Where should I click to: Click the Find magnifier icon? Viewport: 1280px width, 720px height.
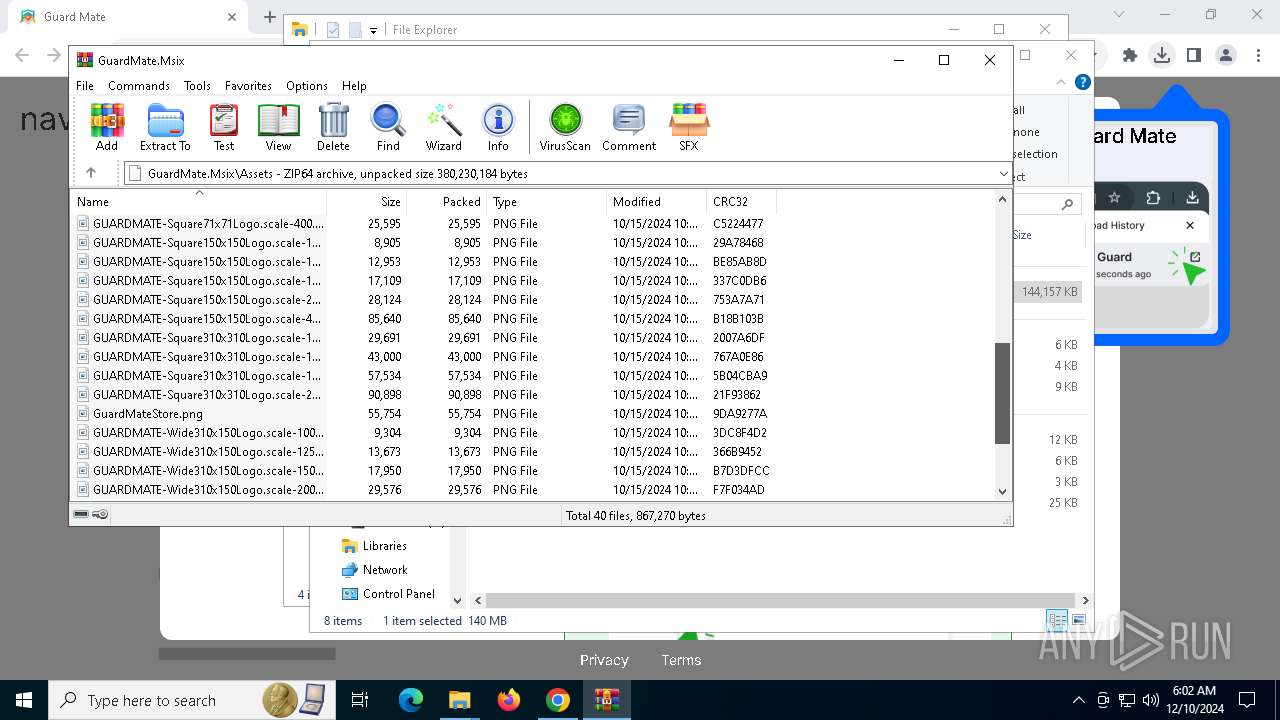tap(388, 127)
